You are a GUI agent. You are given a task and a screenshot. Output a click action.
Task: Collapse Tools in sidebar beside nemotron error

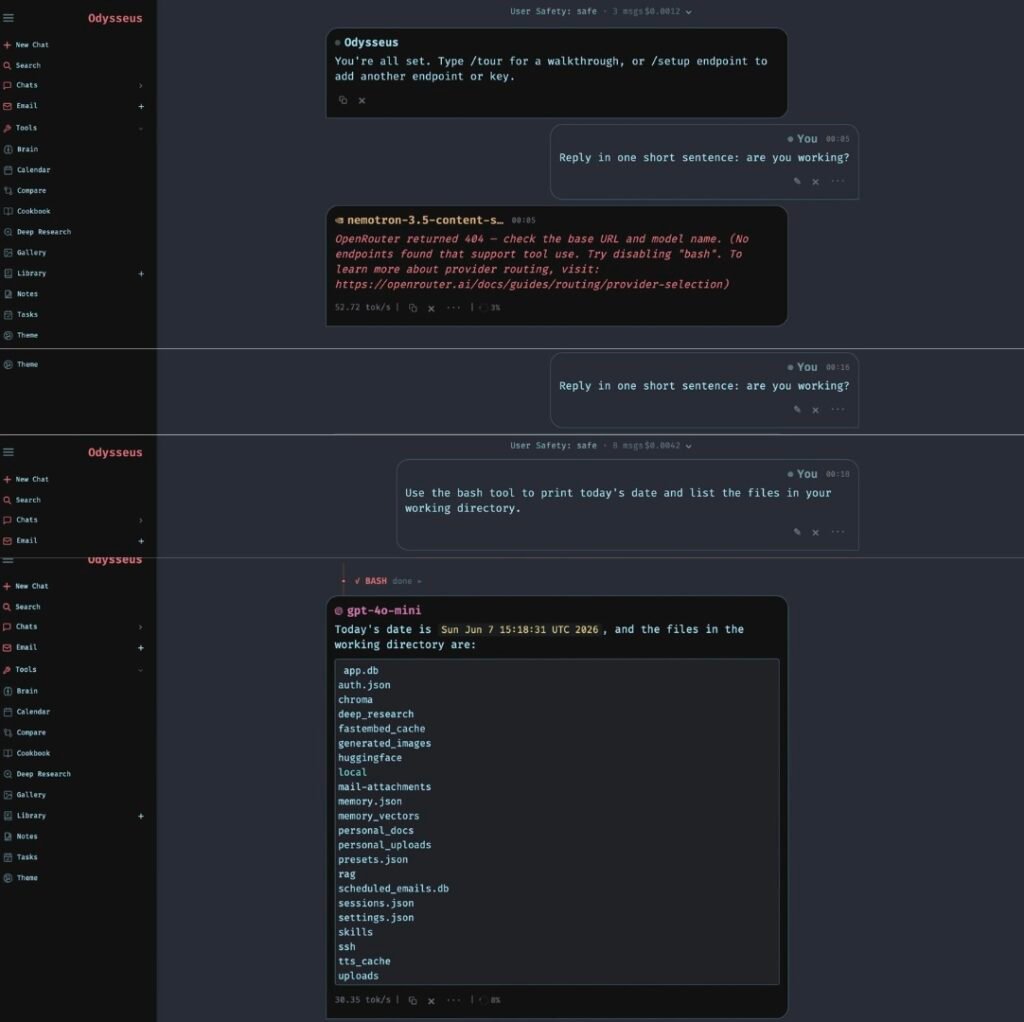point(140,128)
